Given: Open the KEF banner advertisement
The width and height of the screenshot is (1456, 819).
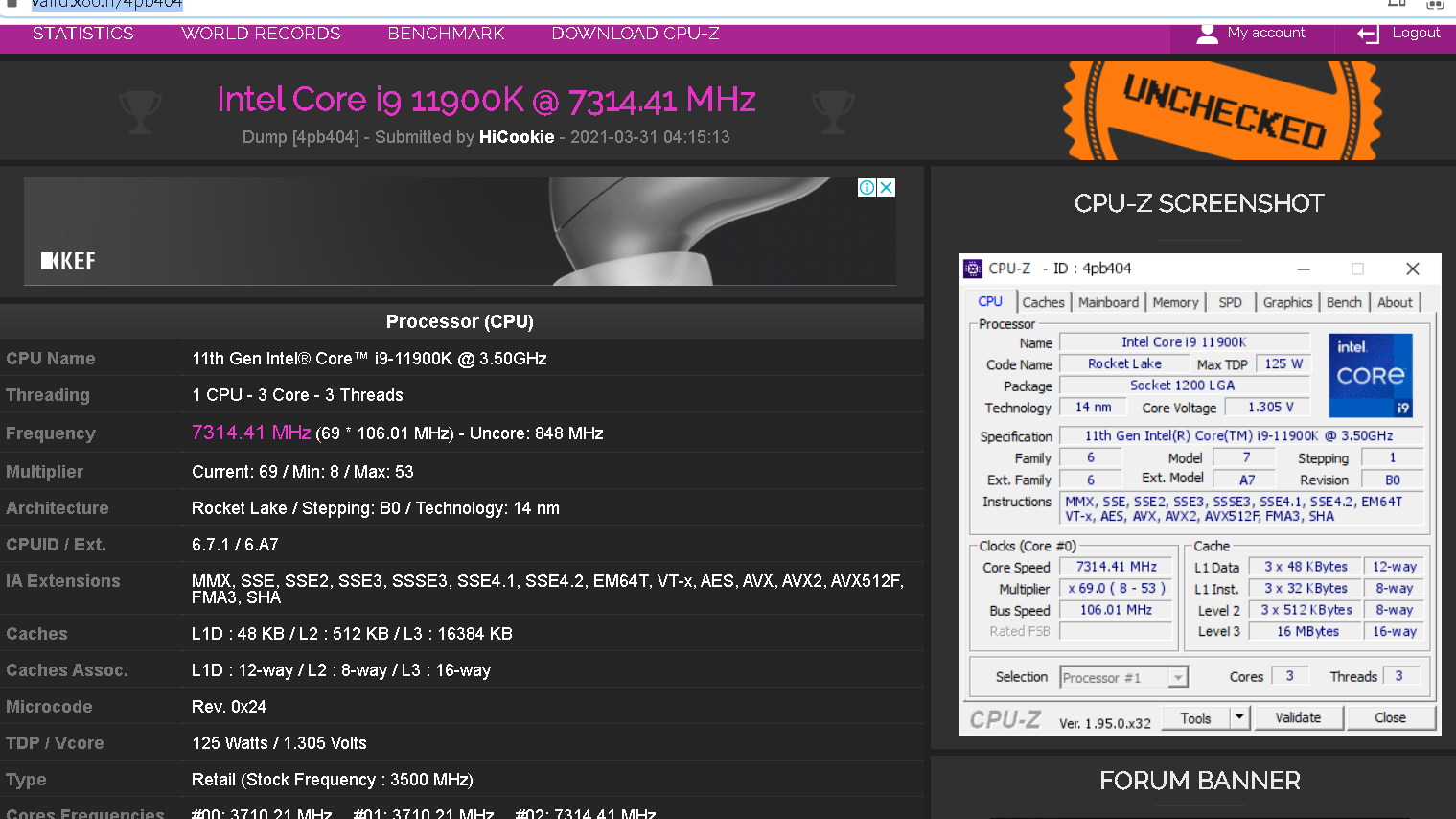Looking at the screenshot, I should 460,231.
